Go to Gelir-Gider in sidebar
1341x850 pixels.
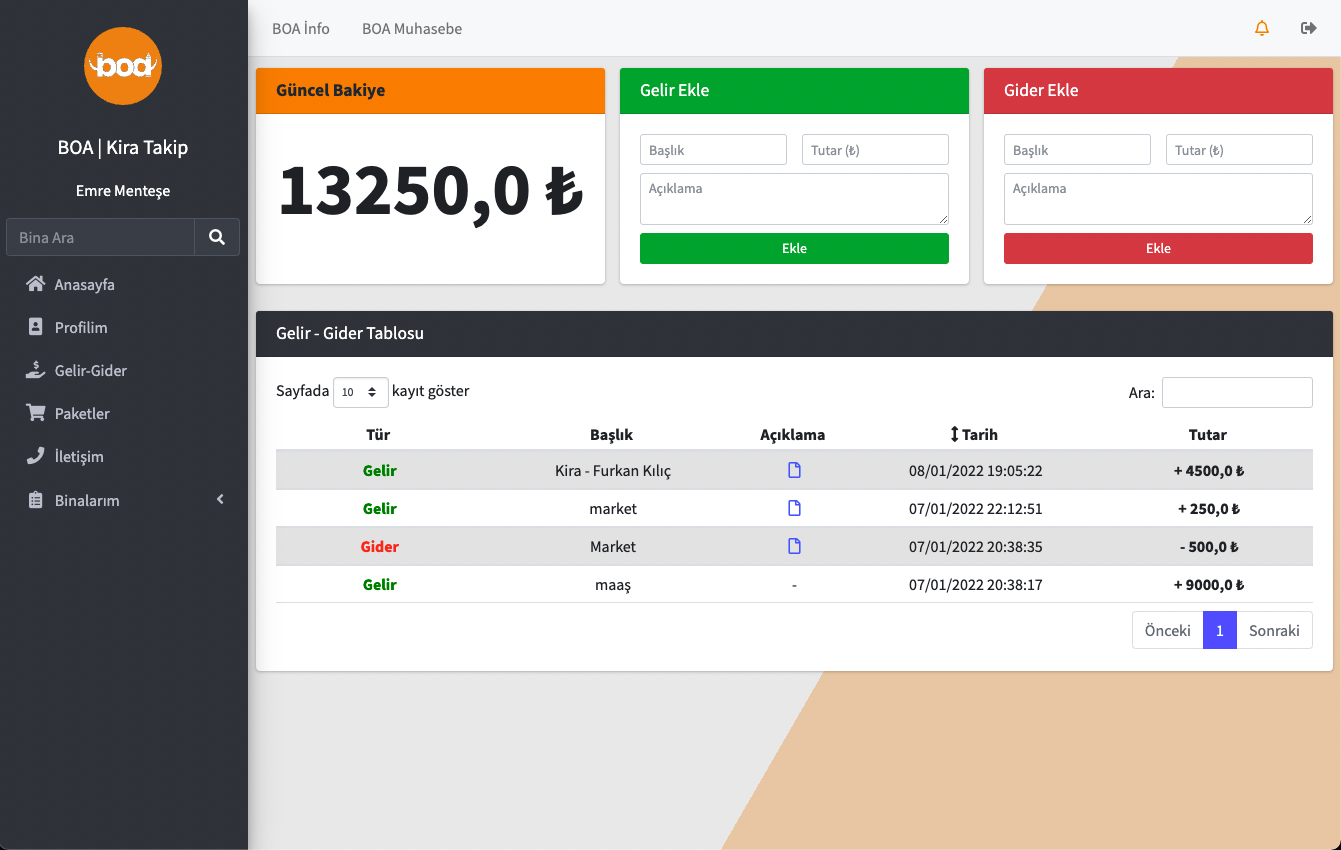tap(90, 371)
